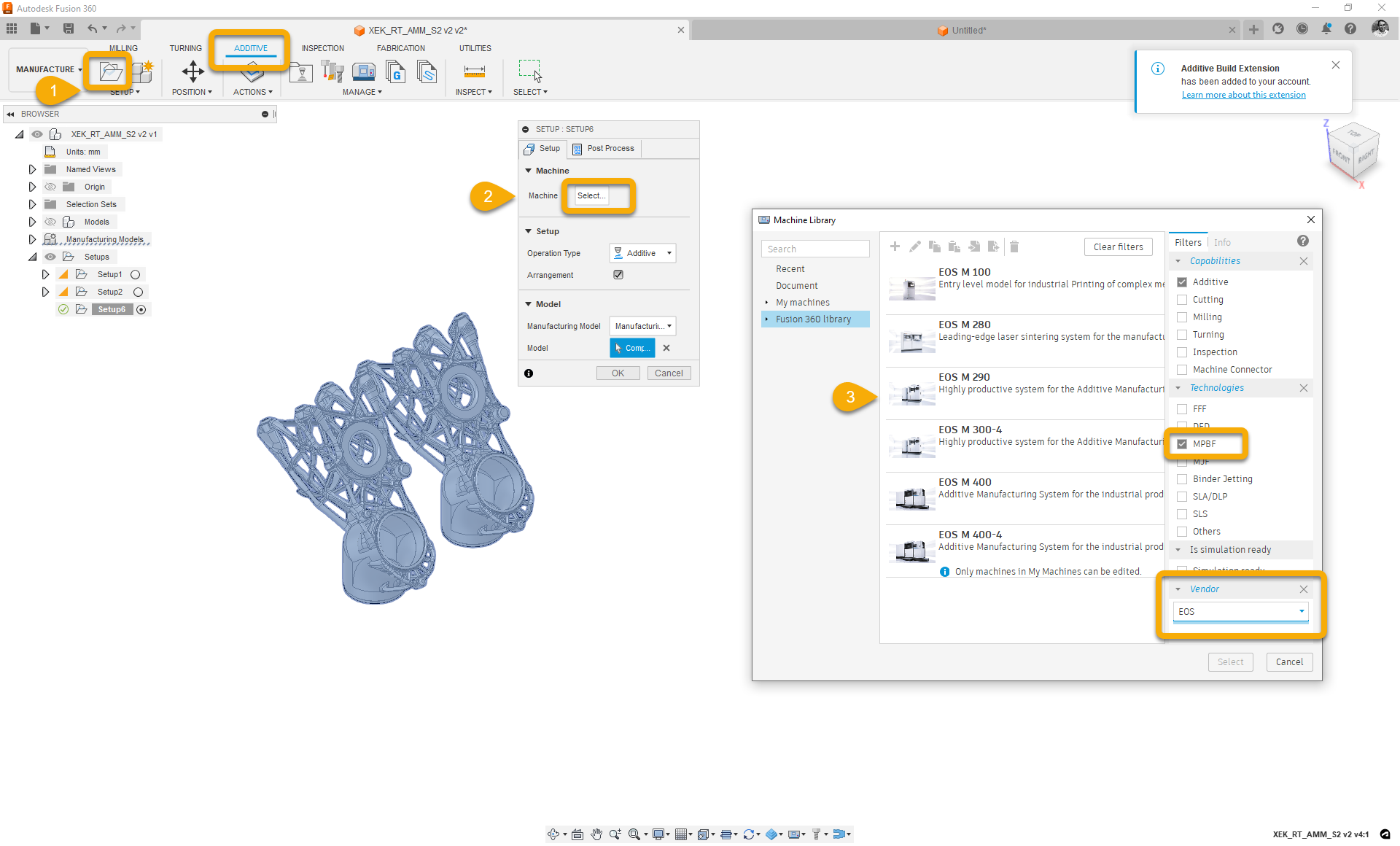Switch to the Inspection ribbon tab
This screenshot has height=846, width=1400.
point(322,48)
